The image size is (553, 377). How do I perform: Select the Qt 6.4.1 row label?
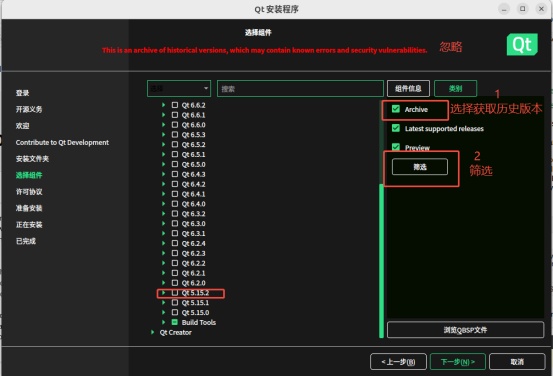tap(193, 194)
